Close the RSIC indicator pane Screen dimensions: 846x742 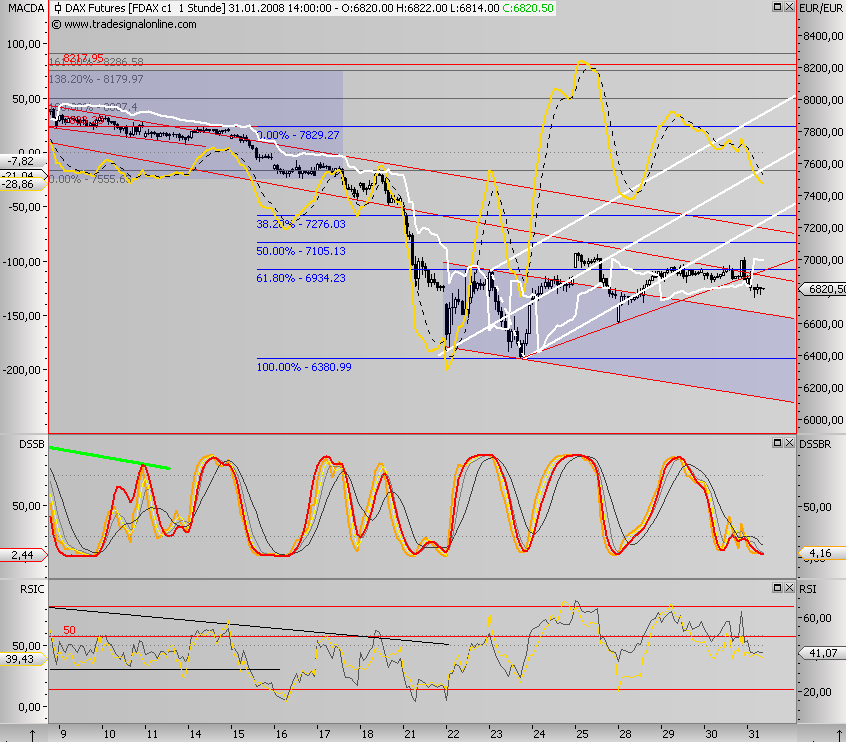789,588
